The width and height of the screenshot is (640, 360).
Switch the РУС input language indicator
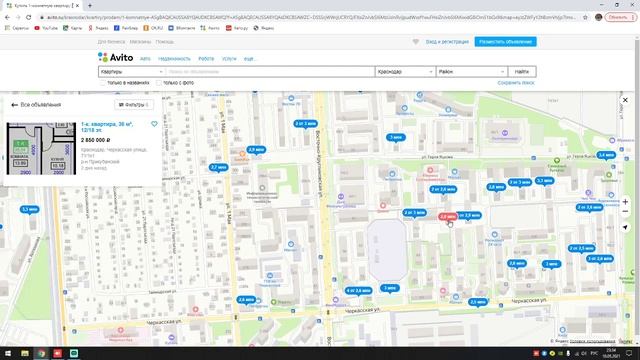tap(595, 353)
